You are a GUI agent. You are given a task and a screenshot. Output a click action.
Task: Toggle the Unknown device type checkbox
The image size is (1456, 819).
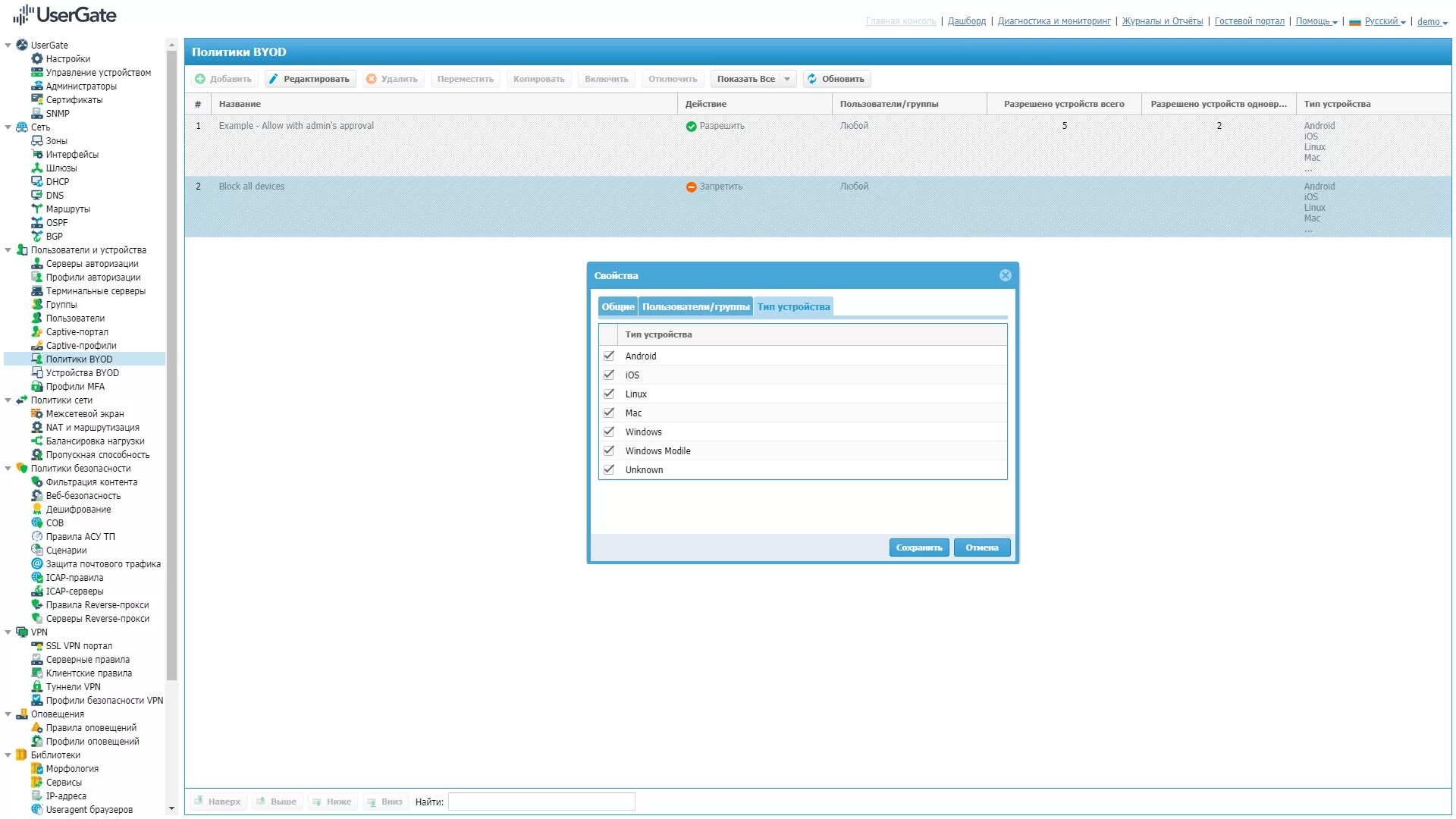tap(609, 469)
